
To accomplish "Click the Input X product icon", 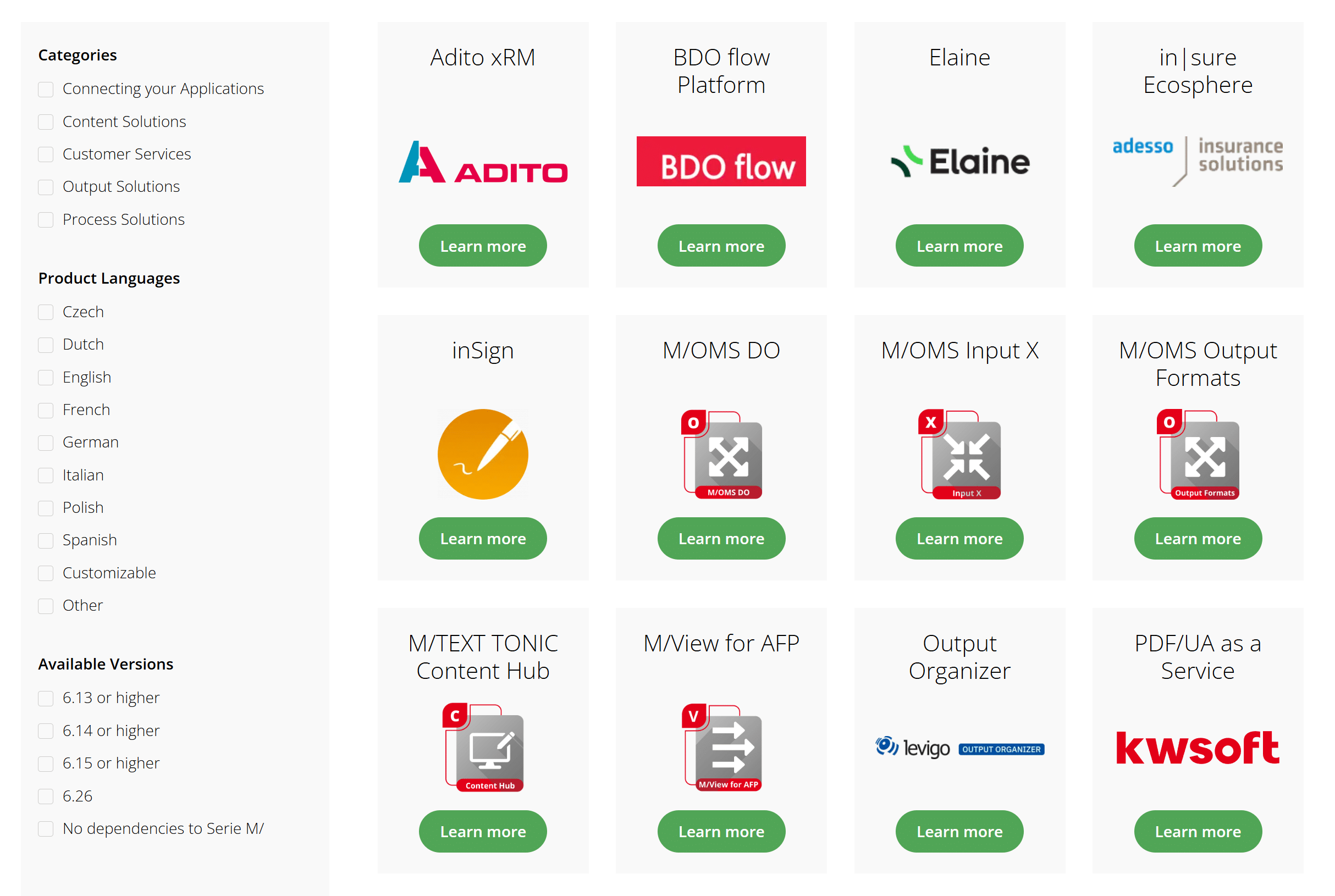I will pos(959,454).
